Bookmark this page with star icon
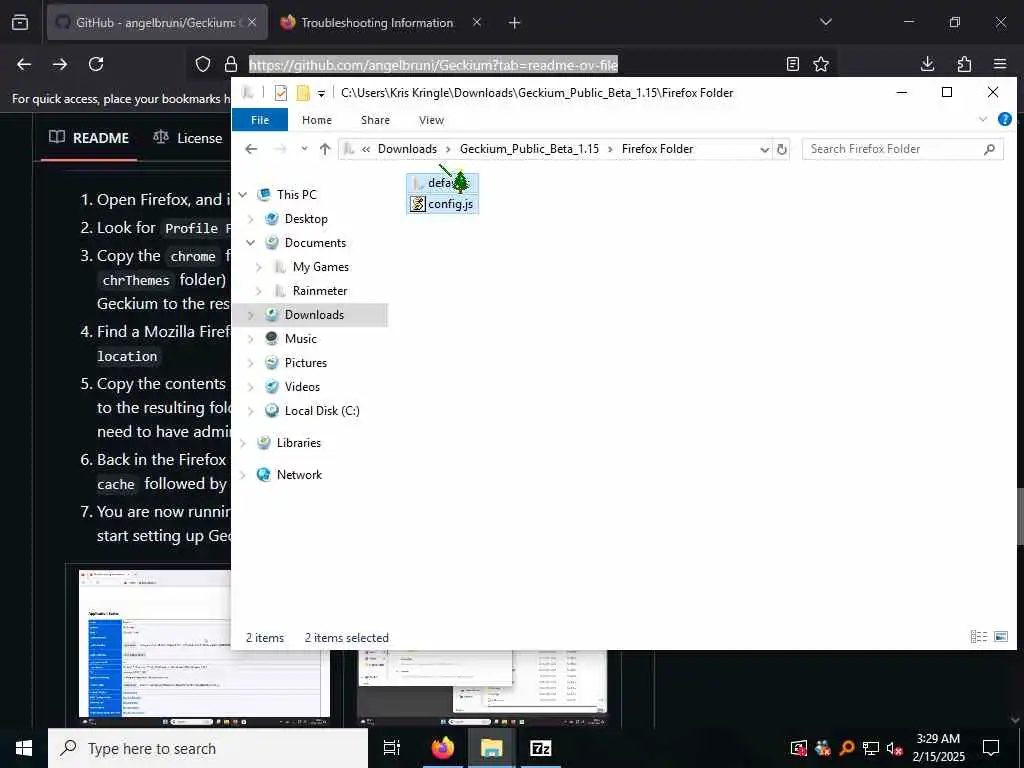This screenshot has height=768, width=1024. coord(821,64)
